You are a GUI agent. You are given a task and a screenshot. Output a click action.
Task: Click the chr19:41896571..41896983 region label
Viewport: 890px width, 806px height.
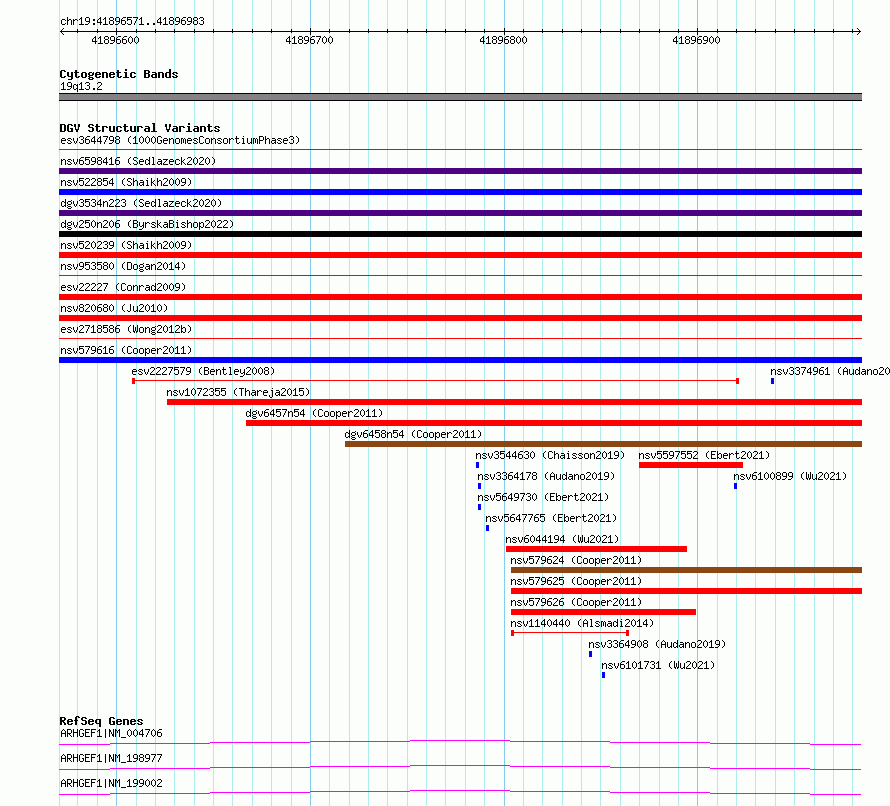132,22
